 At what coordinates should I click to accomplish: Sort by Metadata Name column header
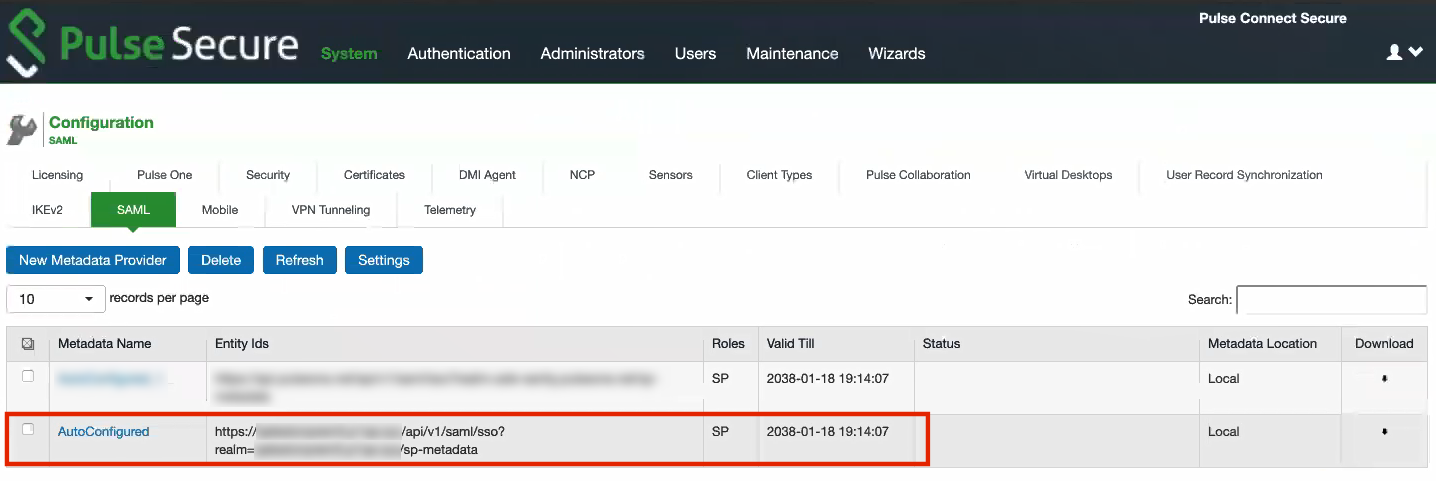click(104, 343)
